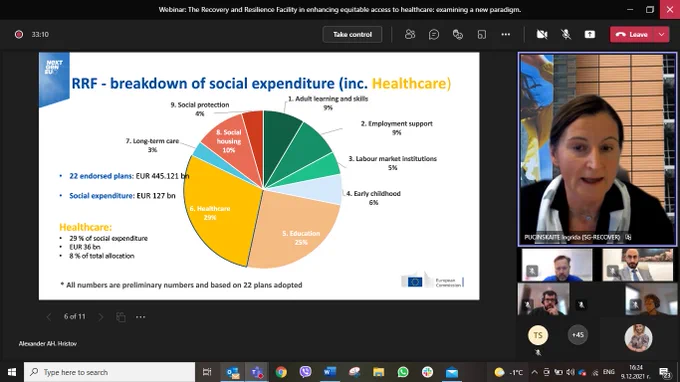The width and height of the screenshot is (680, 382).
Task: Expand the Leave button dropdown arrow
Action: (661, 34)
